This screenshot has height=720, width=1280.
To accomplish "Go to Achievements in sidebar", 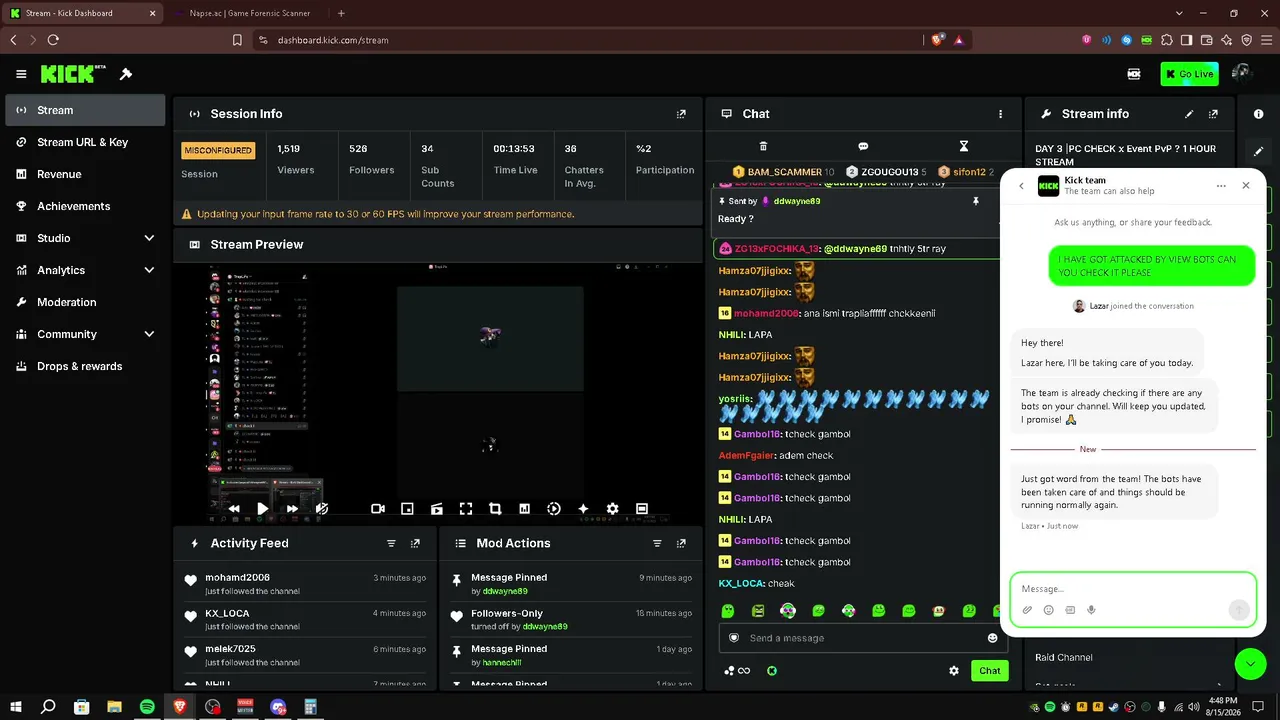I will tap(85, 206).
